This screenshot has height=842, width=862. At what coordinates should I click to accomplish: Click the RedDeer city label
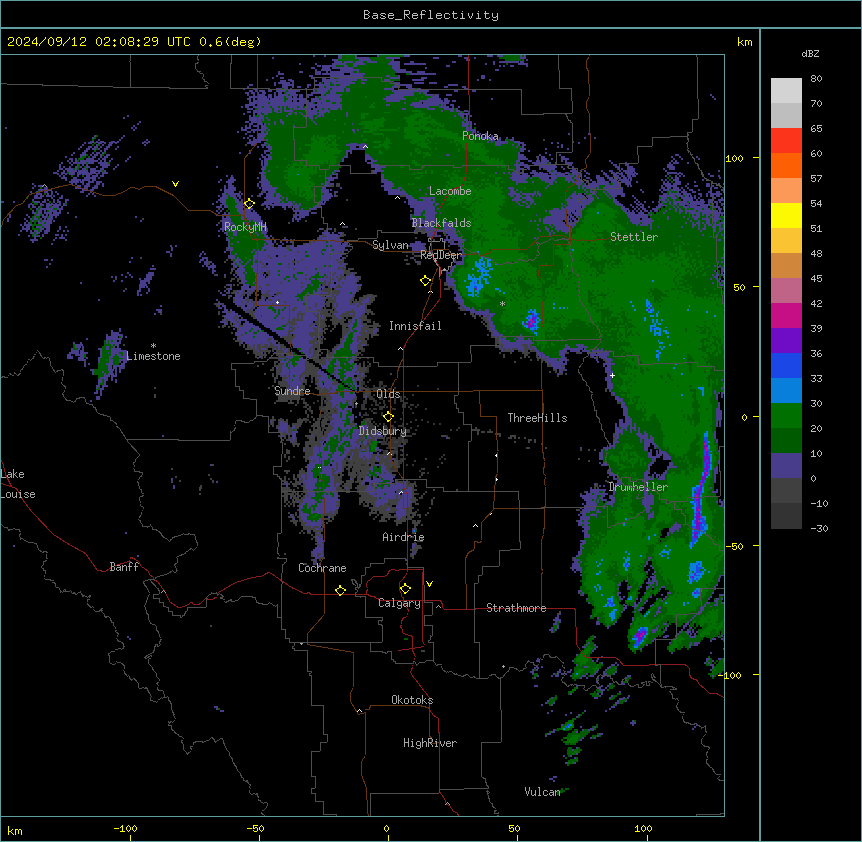click(x=441, y=255)
